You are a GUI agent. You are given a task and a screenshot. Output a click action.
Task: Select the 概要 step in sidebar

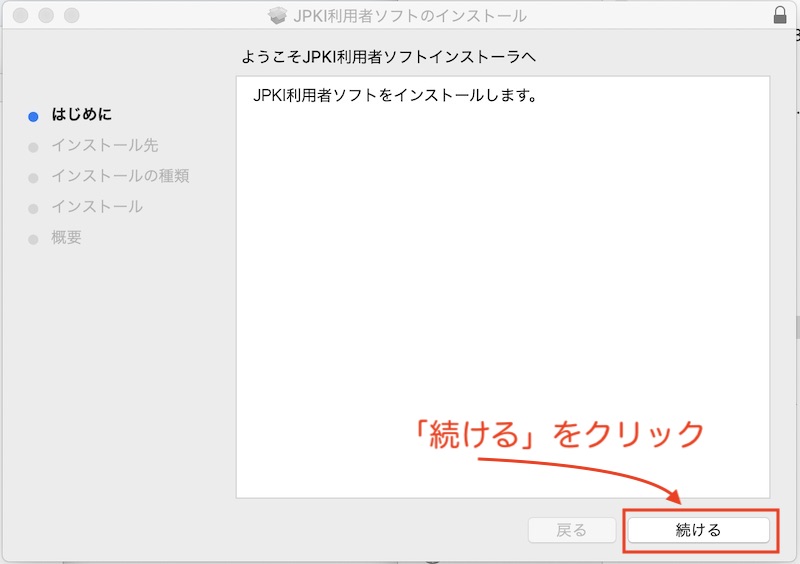pyautogui.click(x=66, y=237)
